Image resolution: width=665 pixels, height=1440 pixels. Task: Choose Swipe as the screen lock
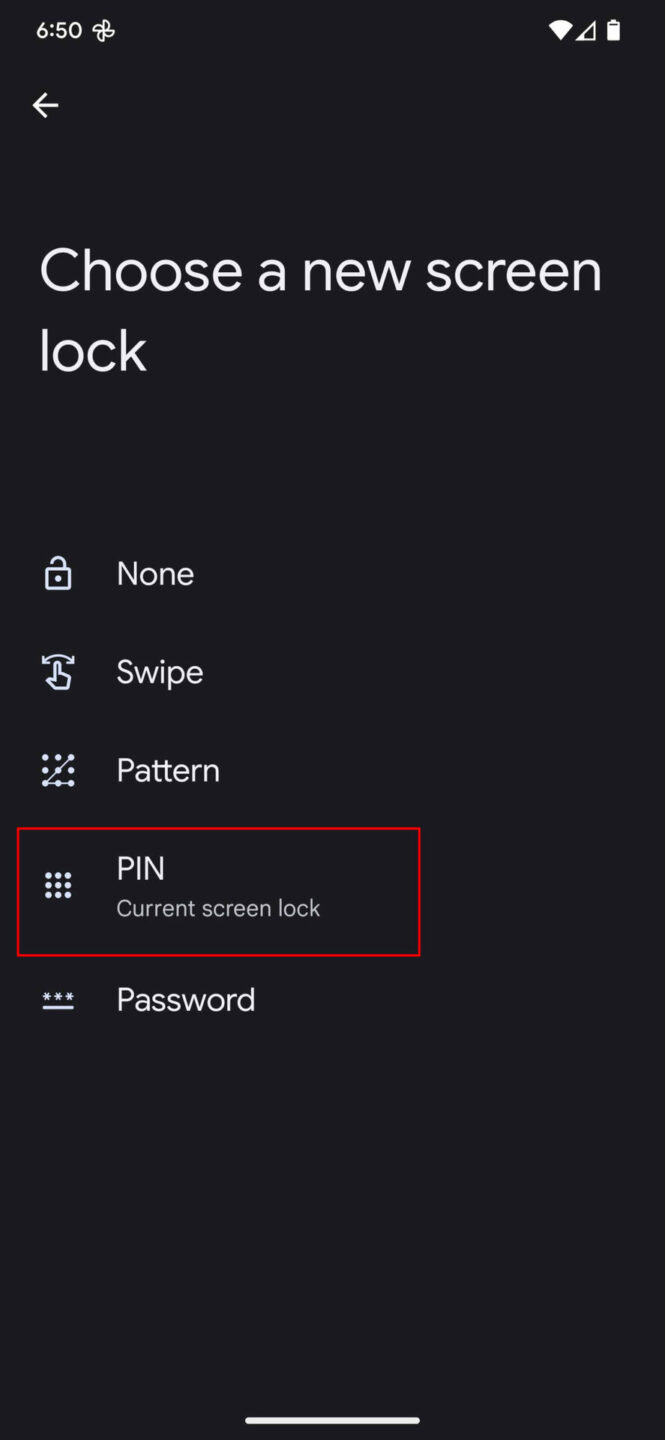pyautogui.click(x=159, y=671)
